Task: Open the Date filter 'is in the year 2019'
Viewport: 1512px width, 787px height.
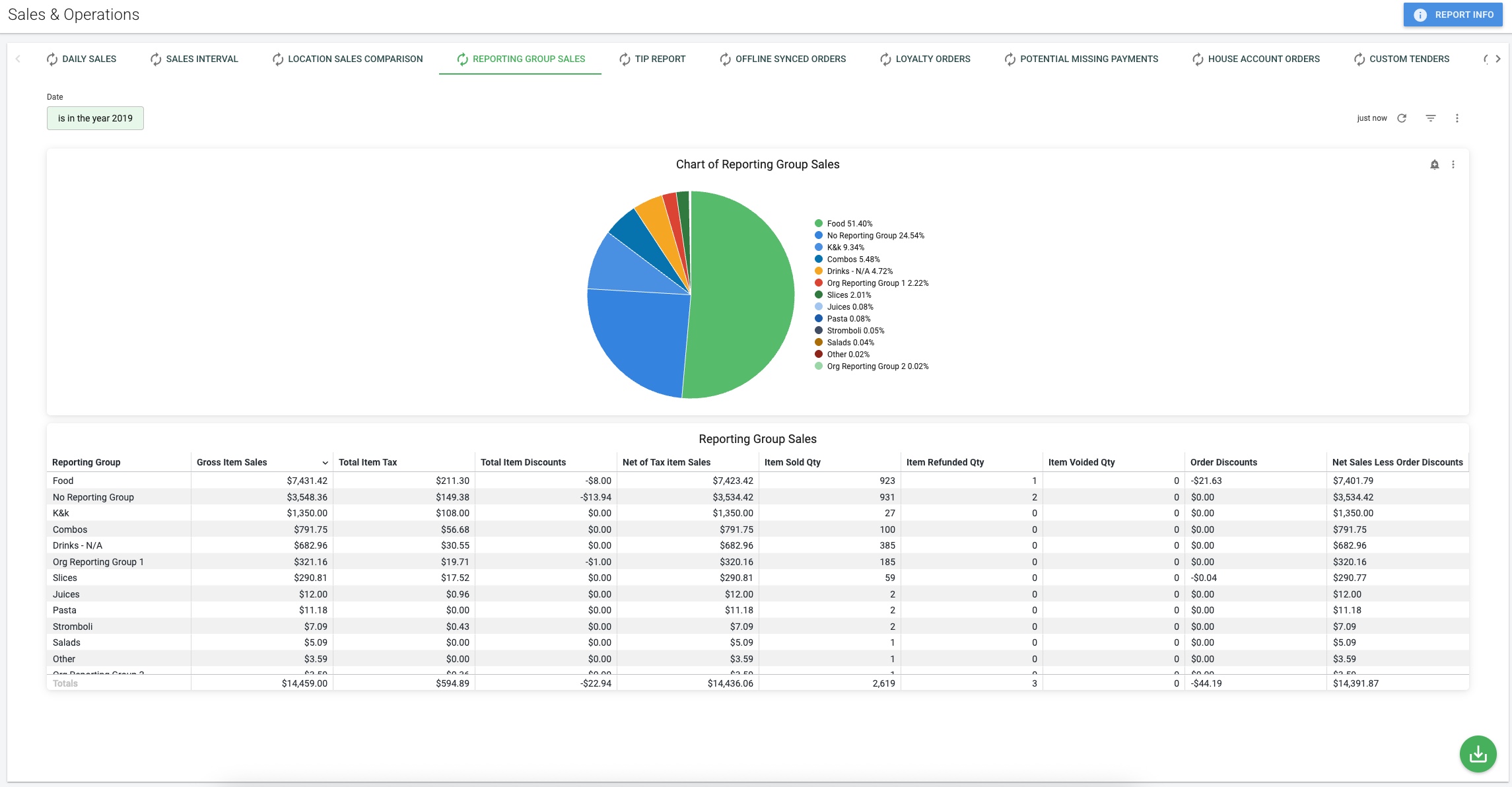Action: (95, 118)
